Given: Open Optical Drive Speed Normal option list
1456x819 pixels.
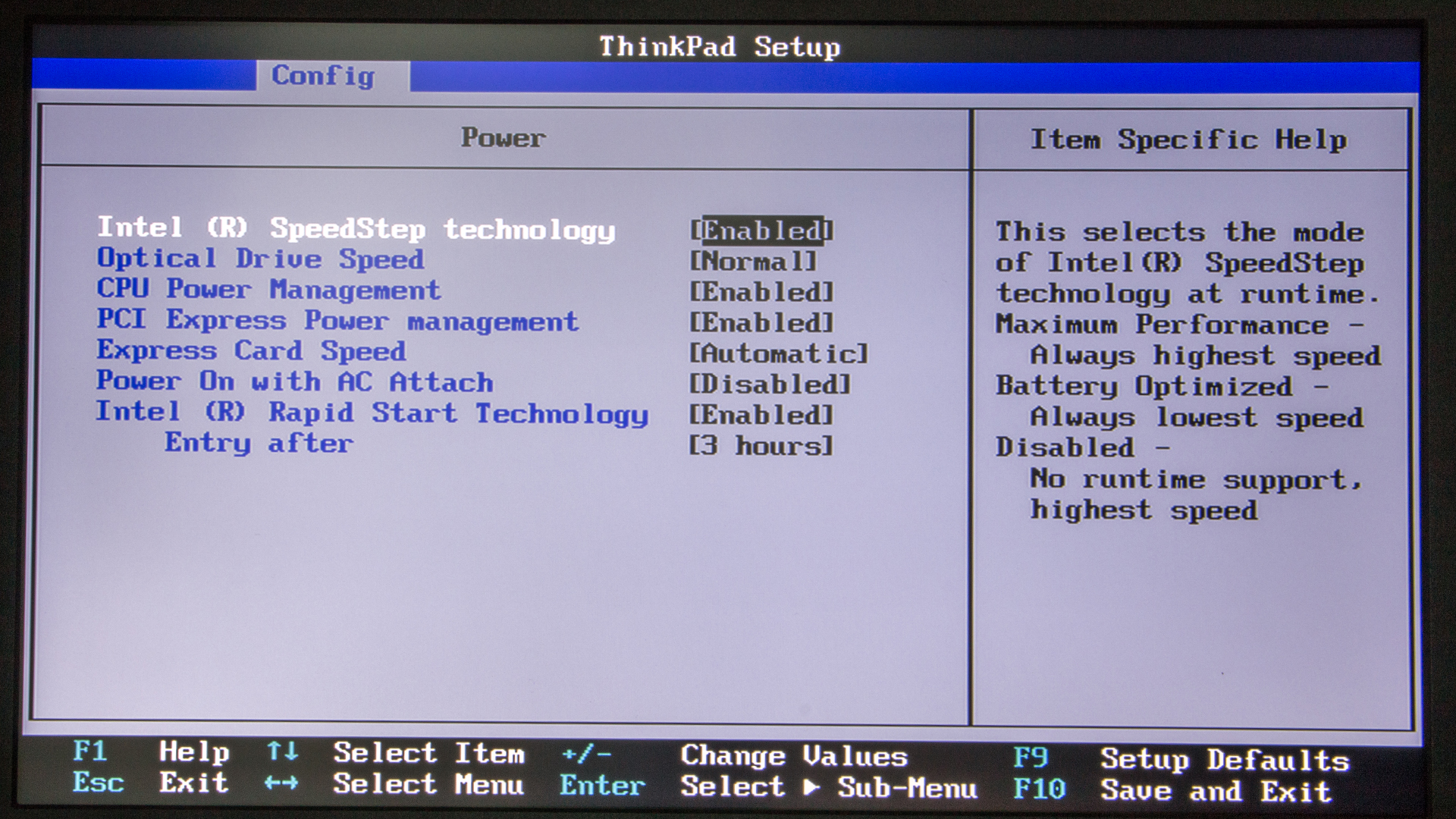Looking at the screenshot, I should click(x=753, y=262).
